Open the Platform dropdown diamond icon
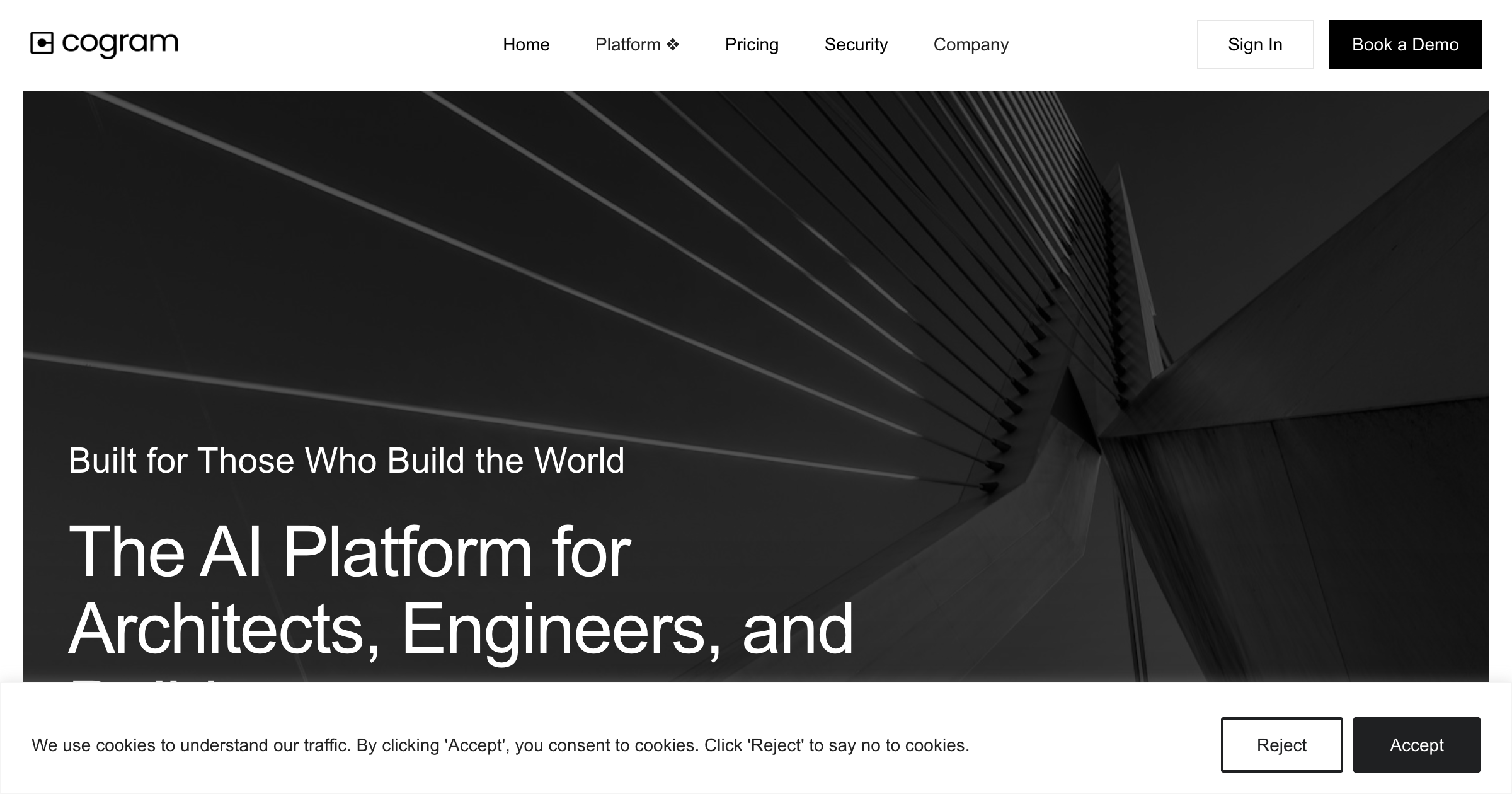 (673, 45)
